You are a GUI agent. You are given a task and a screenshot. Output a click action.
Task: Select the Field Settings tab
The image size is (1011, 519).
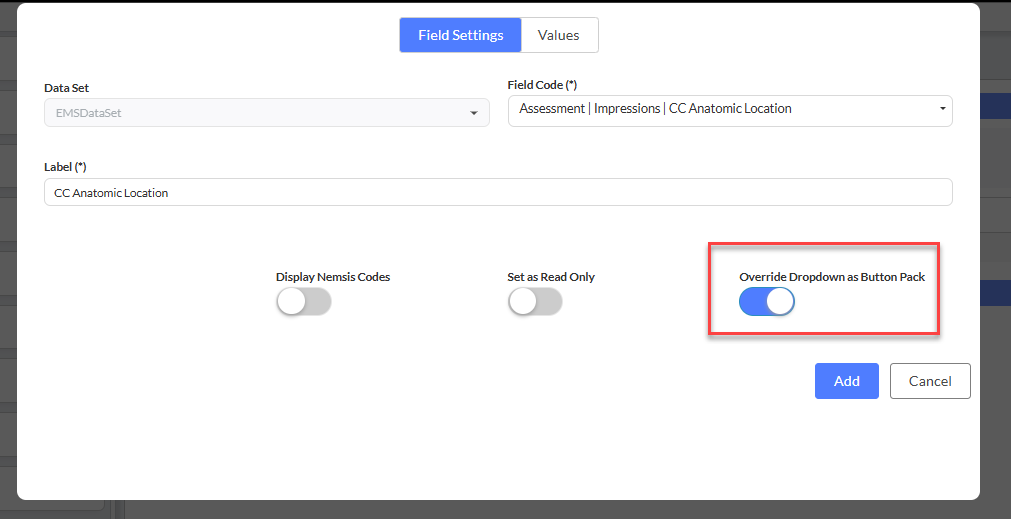pos(460,35)
